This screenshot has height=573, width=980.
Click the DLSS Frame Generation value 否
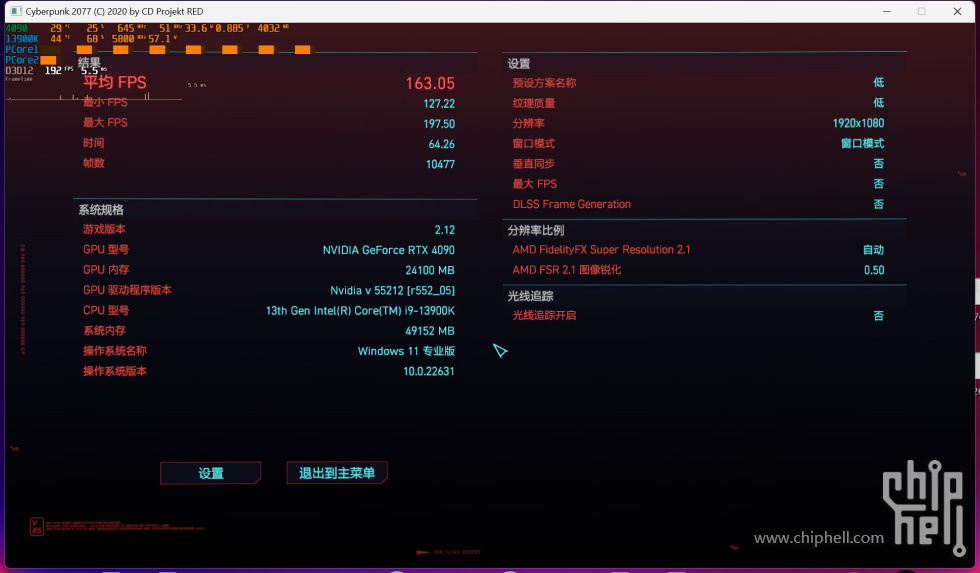pos(878,204)
